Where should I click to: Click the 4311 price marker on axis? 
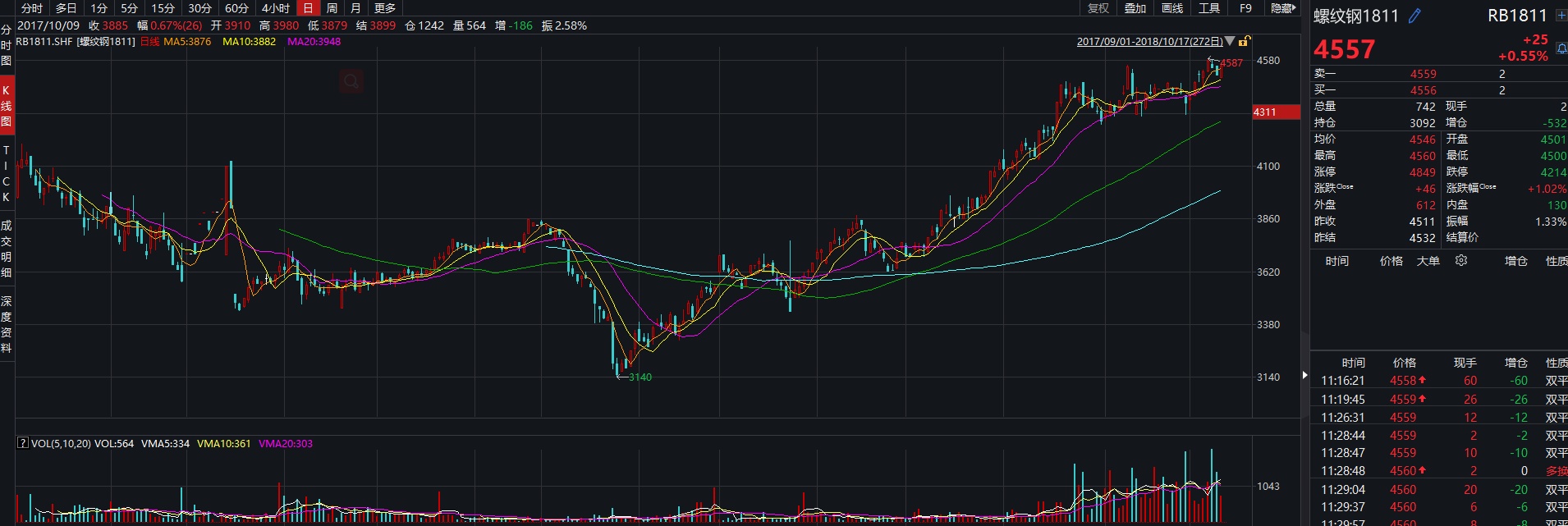click(x=1265, y=112)
